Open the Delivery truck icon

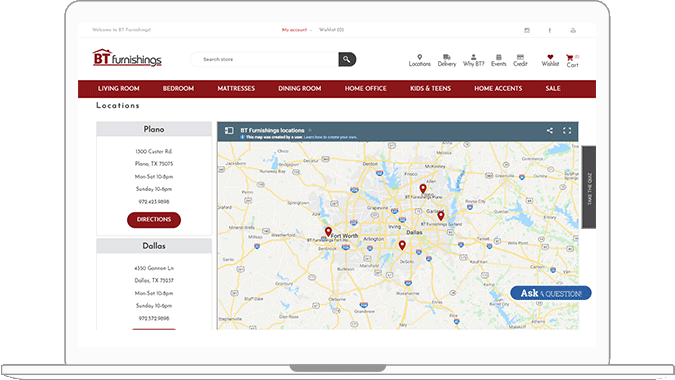click(x=447, y=57)
